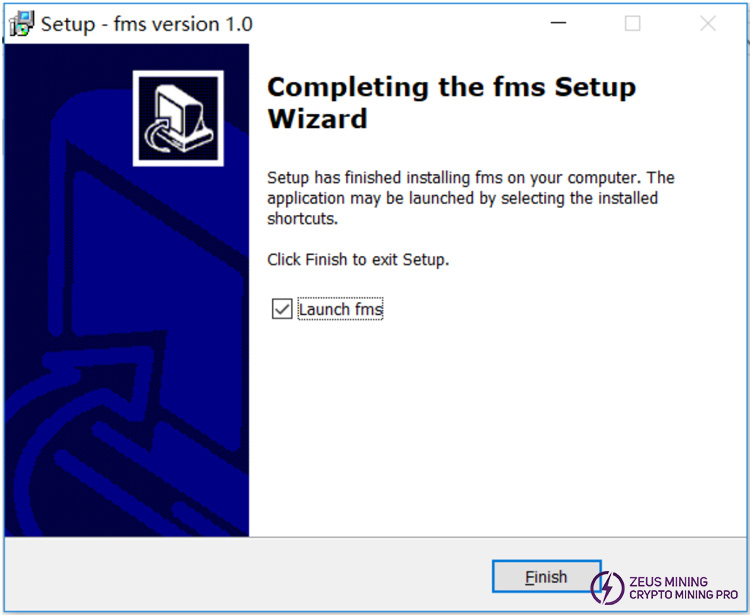Screen dimensions: 750x615
Task: Minimize the fms Setup window
Action: tap(558, 22)
